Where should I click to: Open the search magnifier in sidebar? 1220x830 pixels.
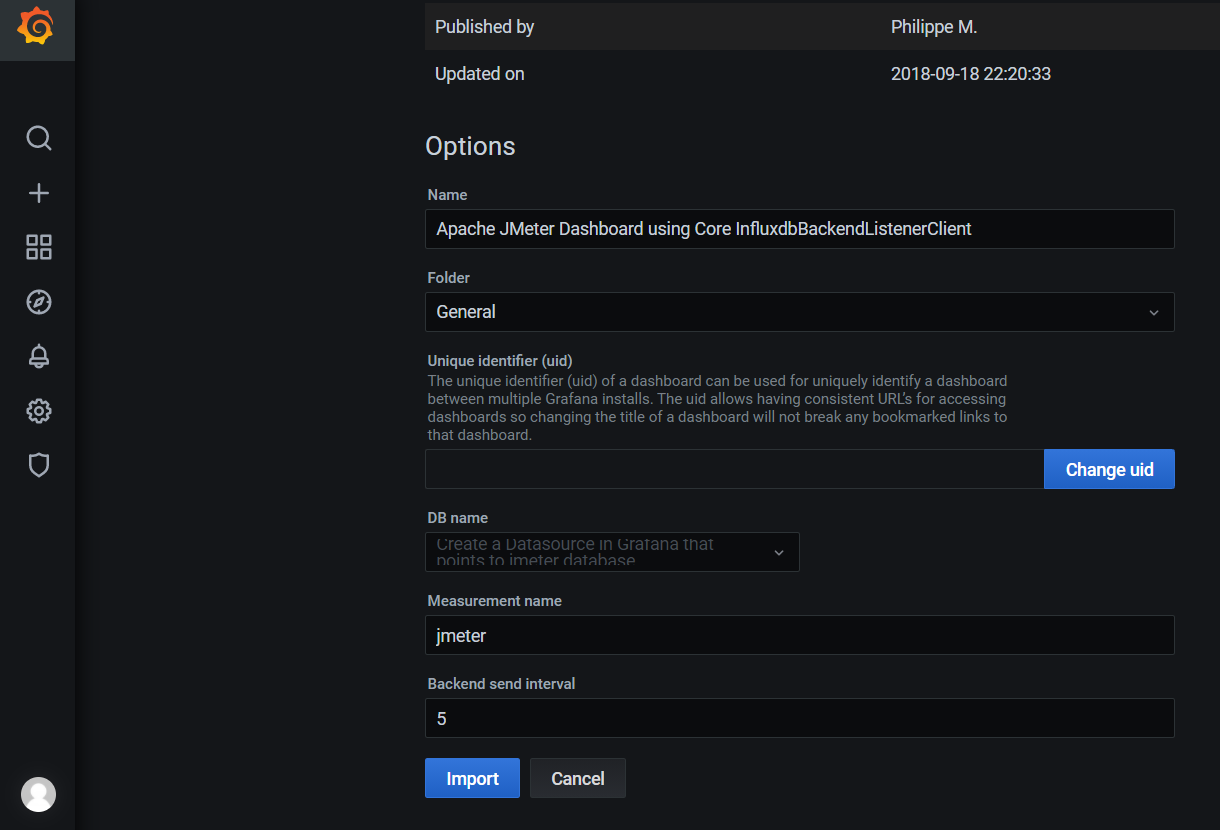38,138
